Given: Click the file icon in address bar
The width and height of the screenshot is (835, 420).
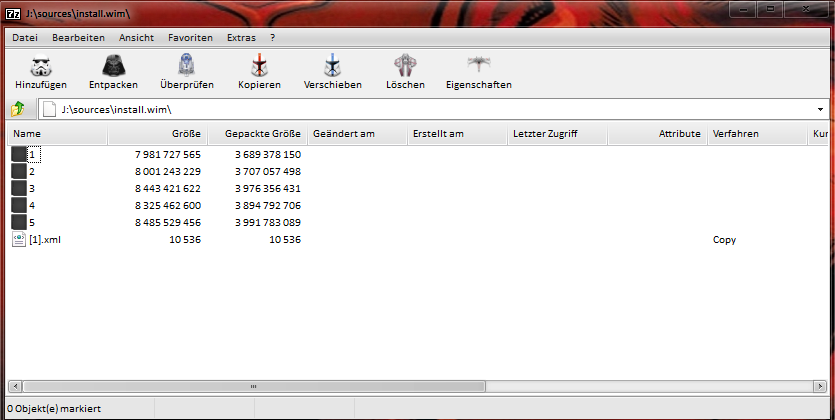Looking at the screenshot, I should click(49, 109).
